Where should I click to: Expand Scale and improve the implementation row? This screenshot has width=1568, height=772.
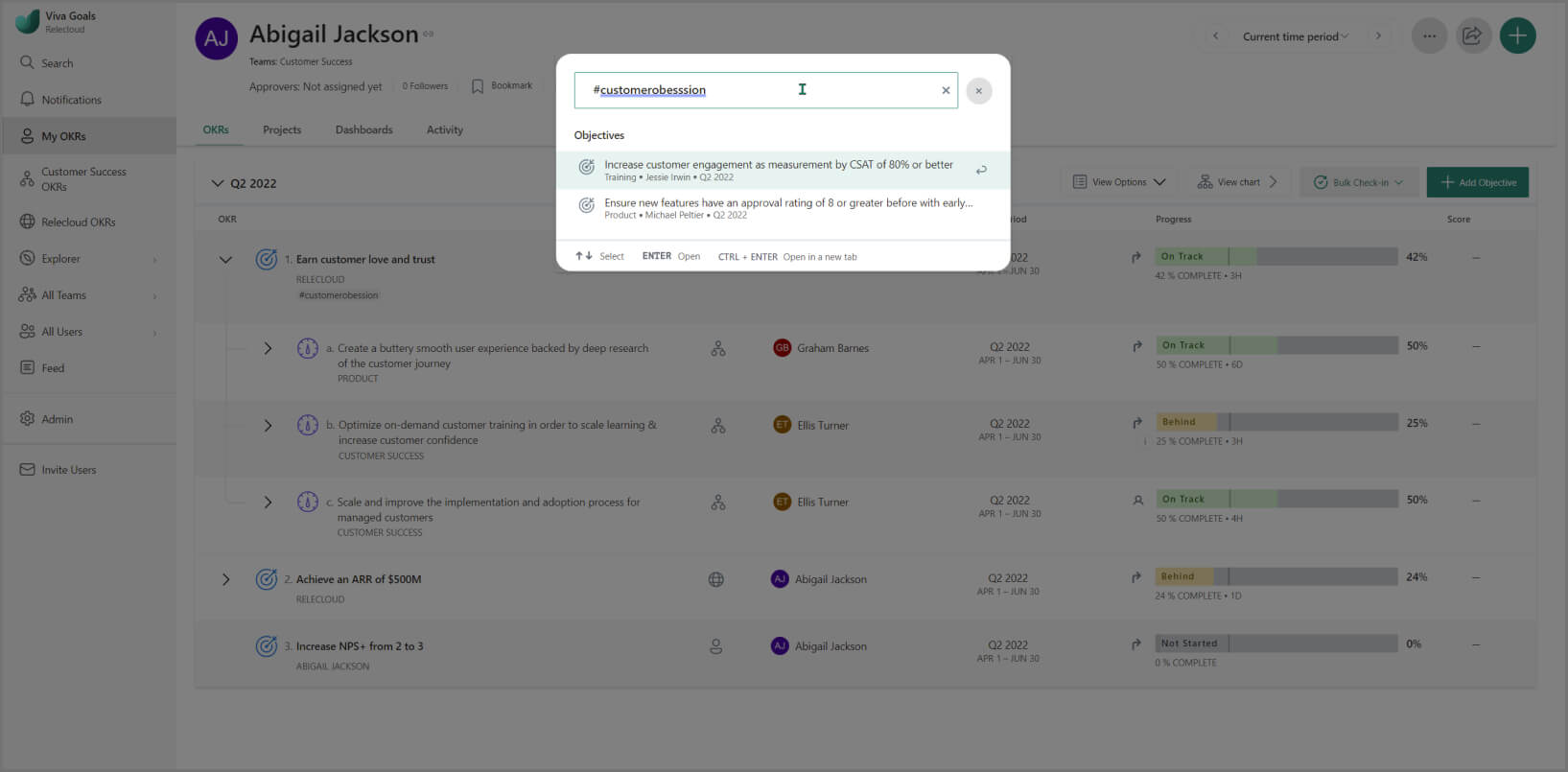(x=268, y=502)
